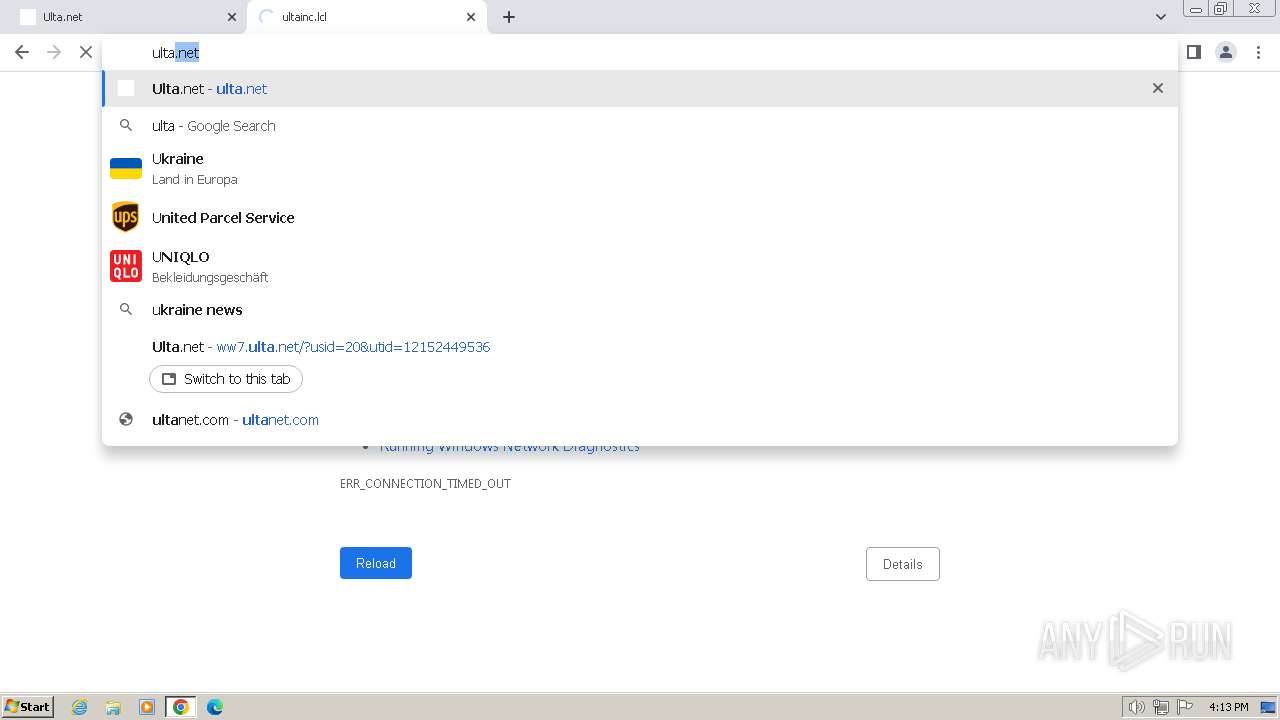Image resolution: width=1280 pixels, height=720 pixels.
Task: Open Chrome three-dot menu
Action: coord(1258,52)
